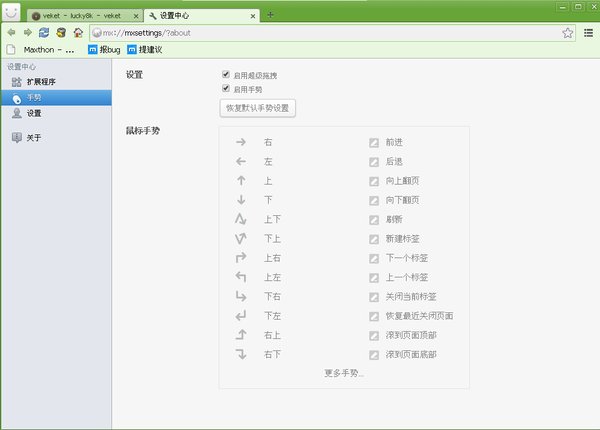Image resolution: width=600 pixels, height=430 pixels.
Task: Open the main menu hamburger icon
Action: click(589, 33)
